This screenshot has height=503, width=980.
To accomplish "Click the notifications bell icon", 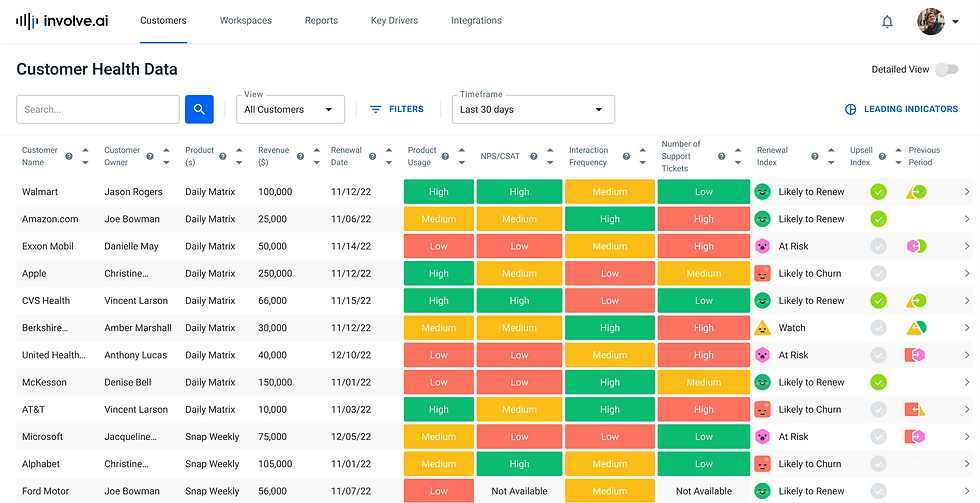I will [887, 22].
